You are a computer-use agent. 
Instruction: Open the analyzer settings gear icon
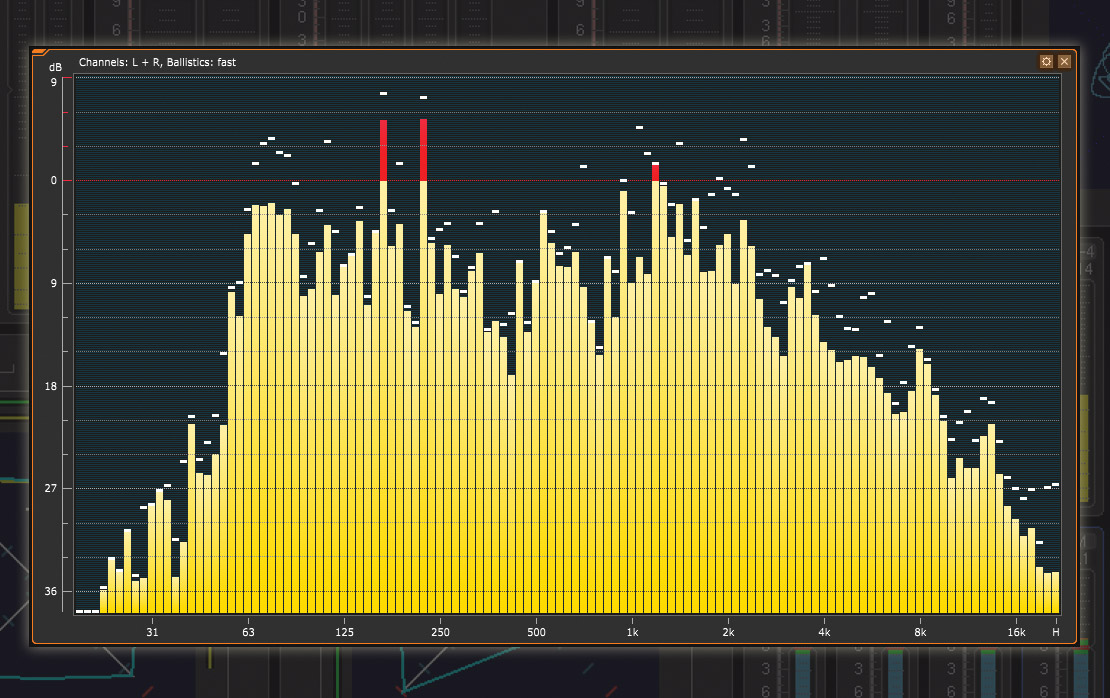[x=1046, y=61]
